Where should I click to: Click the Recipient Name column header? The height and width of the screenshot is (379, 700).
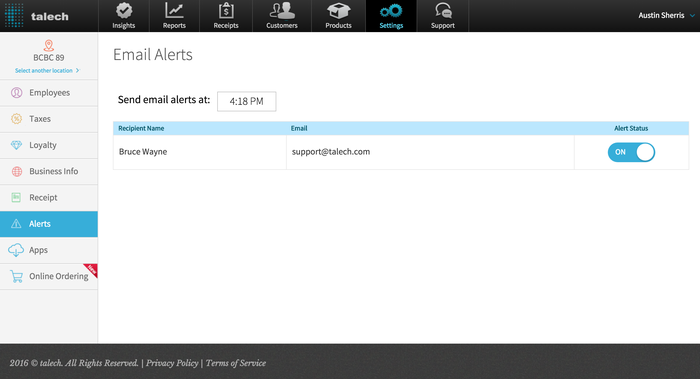tap(141, 128)
